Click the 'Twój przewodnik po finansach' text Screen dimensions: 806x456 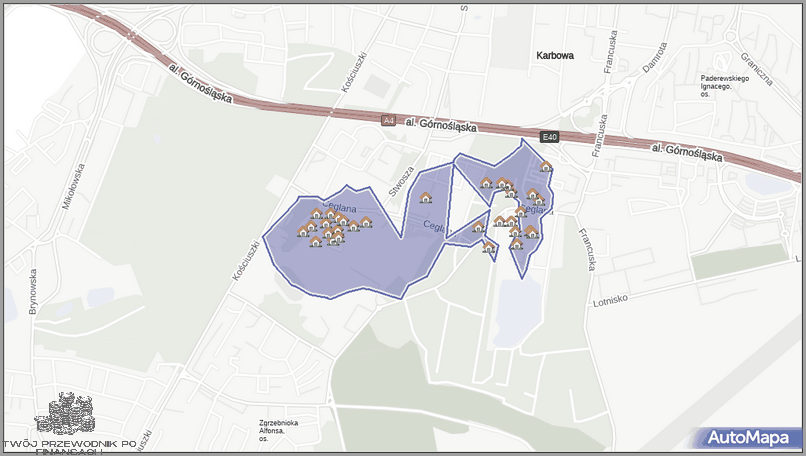coord(68,445)
